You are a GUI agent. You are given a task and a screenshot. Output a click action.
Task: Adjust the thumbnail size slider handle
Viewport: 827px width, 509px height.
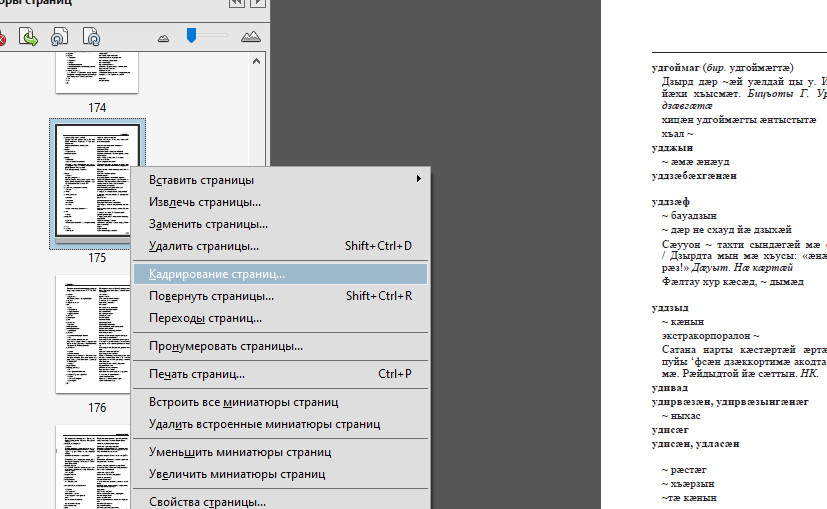point(191,35)
